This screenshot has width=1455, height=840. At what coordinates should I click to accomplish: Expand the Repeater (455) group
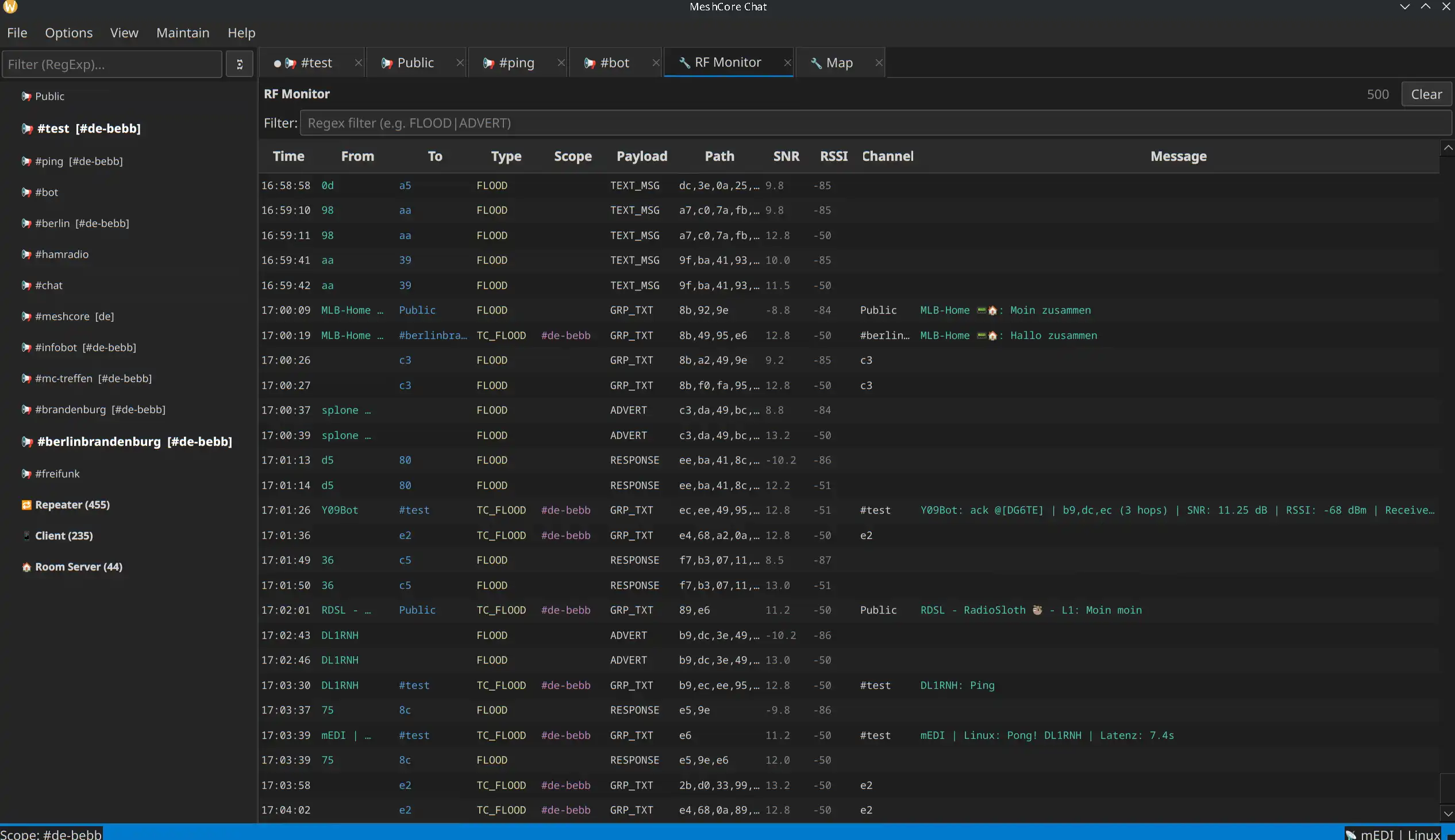coord(72,505)
